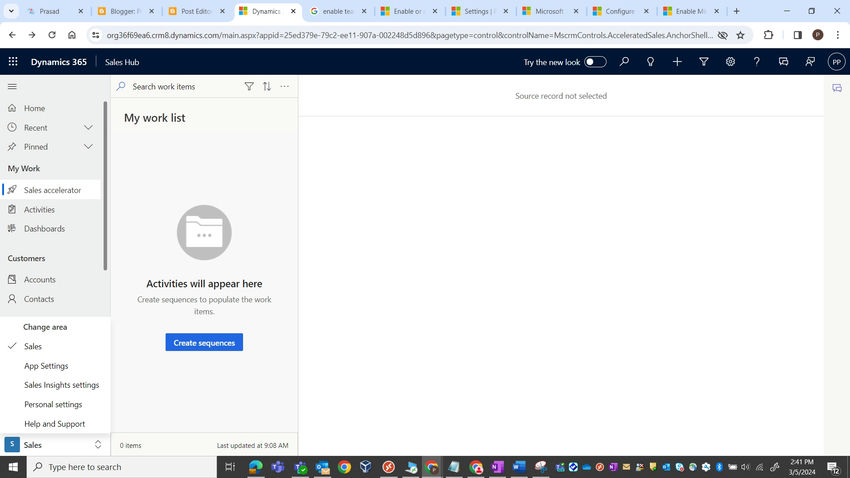
Task: Switch to the Settings browser tab
Action: [479, 11]
